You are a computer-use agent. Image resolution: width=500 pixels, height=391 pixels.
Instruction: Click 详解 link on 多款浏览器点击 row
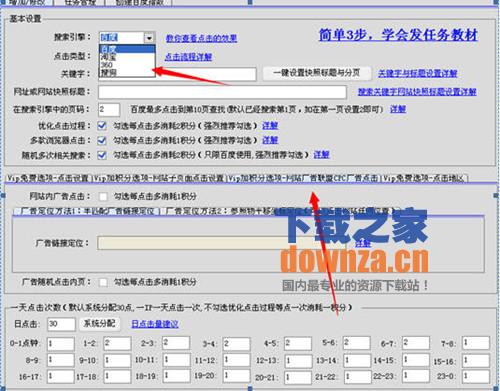[x=270, y=140]
